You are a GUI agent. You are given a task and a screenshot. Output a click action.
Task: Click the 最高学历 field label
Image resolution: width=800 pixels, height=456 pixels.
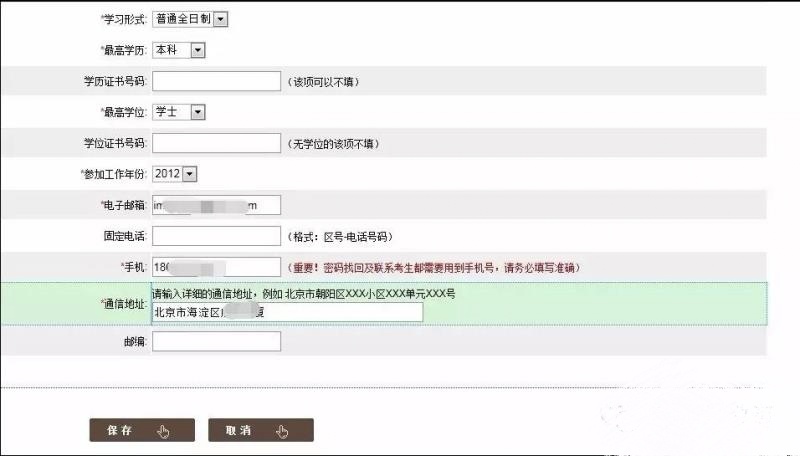click(x=124, y=50)
